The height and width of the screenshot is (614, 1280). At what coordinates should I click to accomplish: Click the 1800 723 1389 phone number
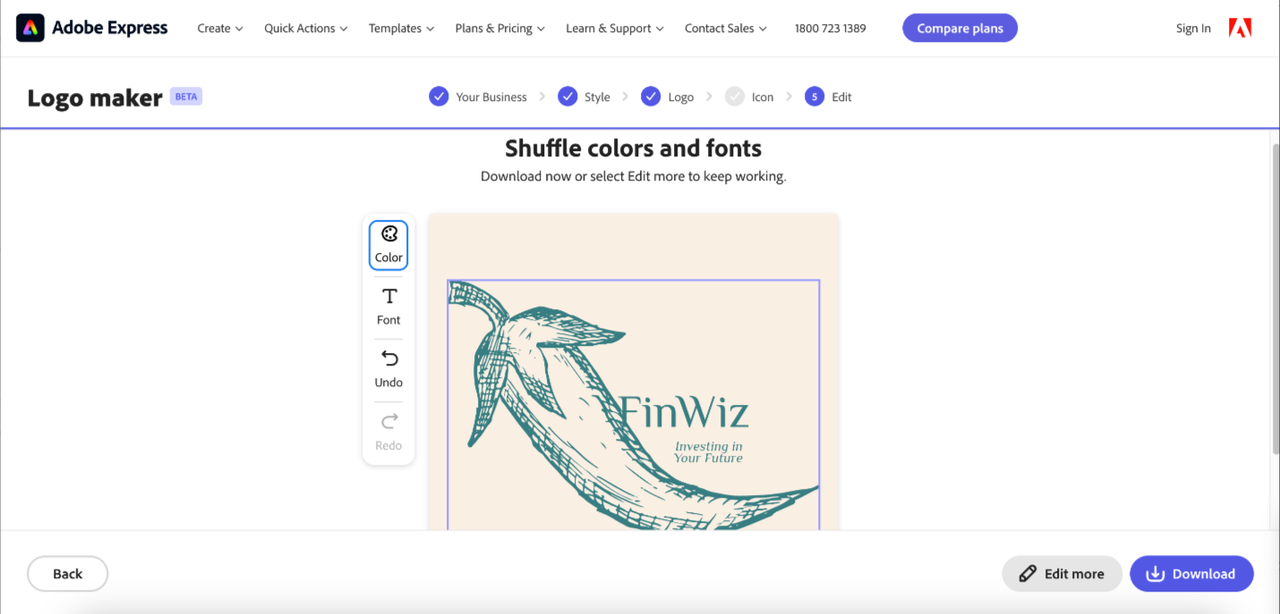(830, 28)
